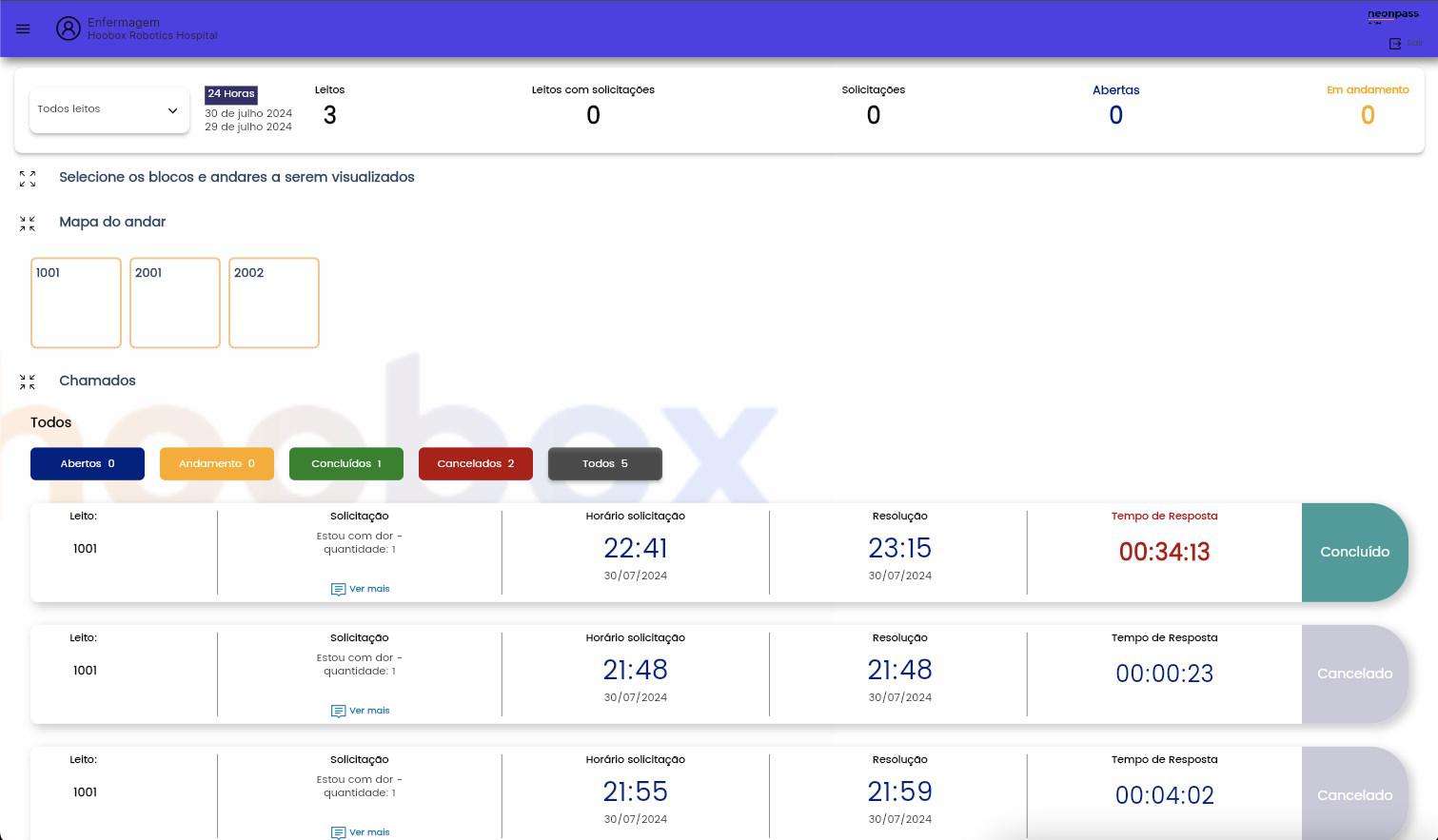This screenshot has height=840, width=1438.
Task: Click request time 22:41
Action: 636,548
